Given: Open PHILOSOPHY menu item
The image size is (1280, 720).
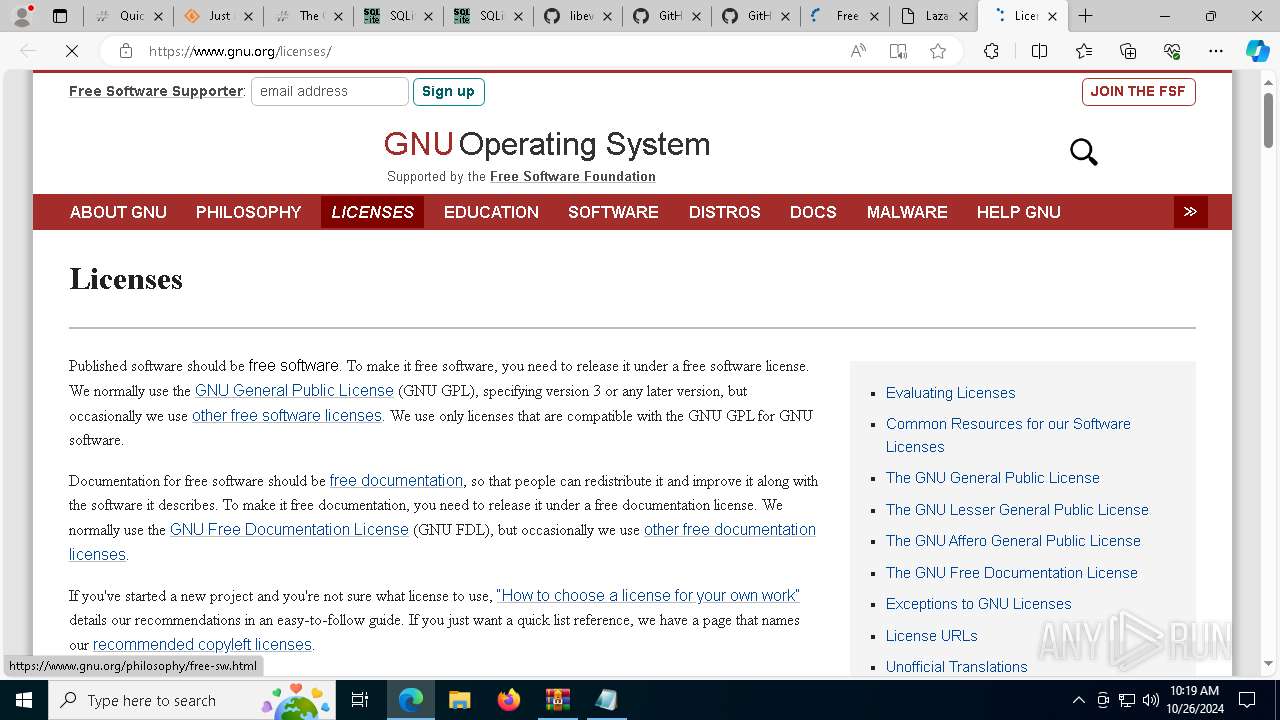Looking at the screenshot, I should 248,212.
